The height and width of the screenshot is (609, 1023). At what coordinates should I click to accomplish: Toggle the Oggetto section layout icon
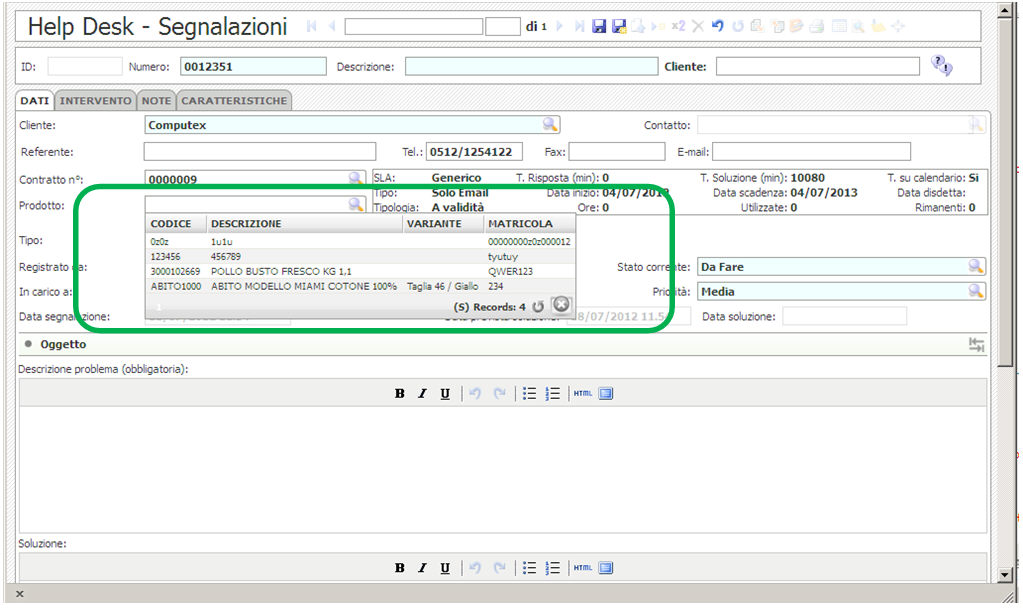point(976,345)
